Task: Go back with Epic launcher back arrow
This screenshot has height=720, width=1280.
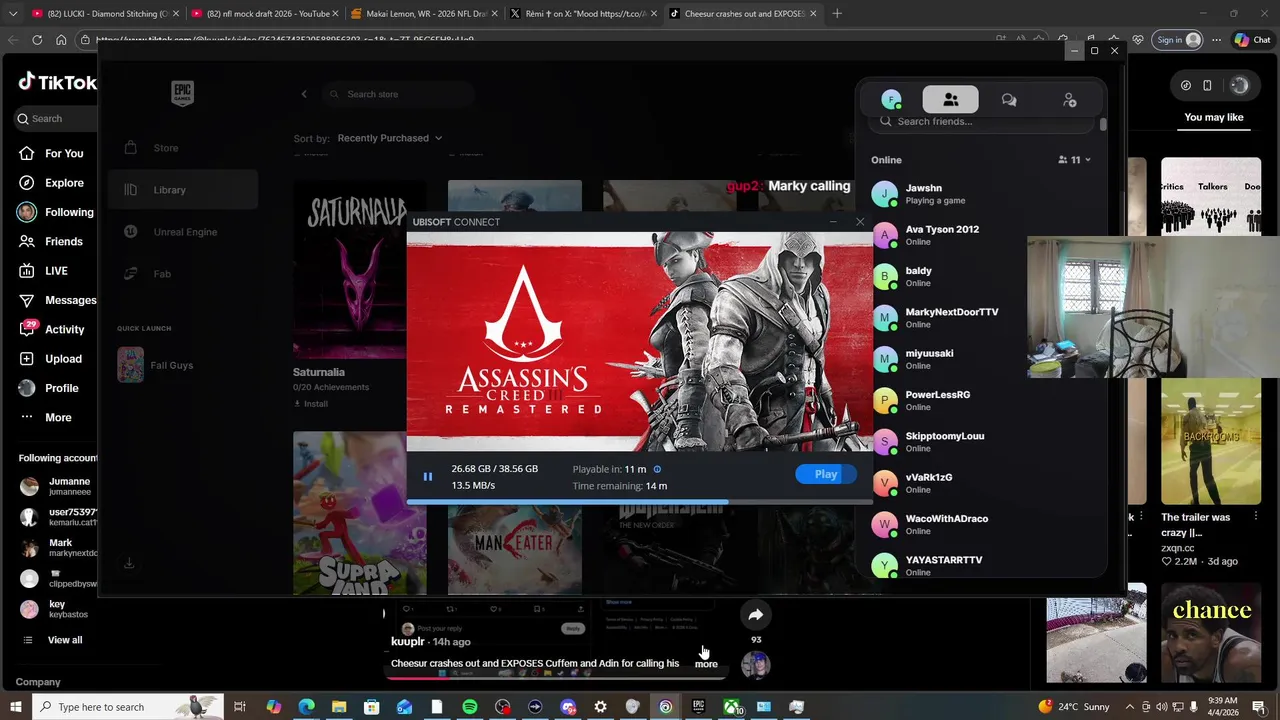Action: pyautogui.click(x=304, y=94)
